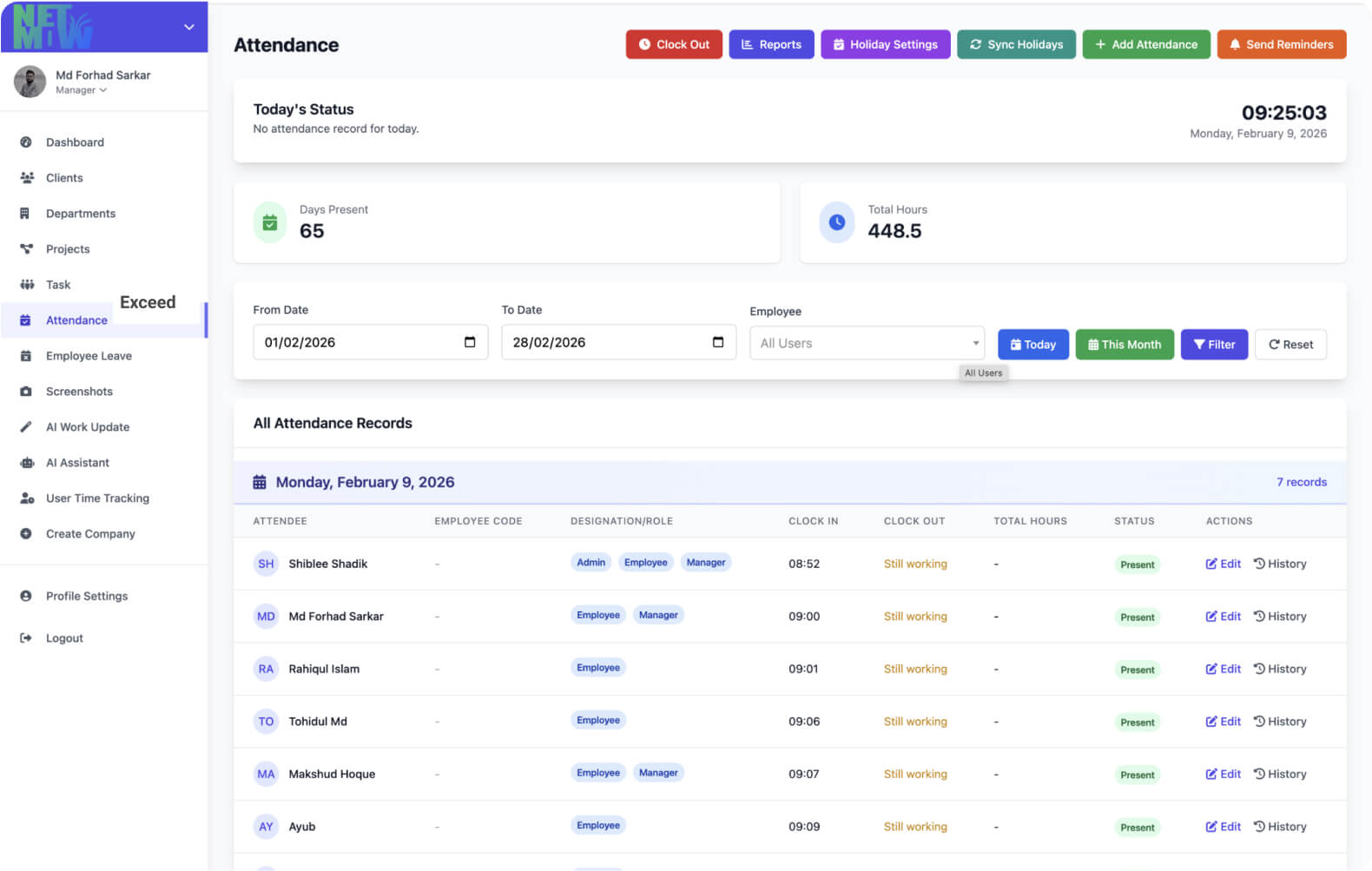This screenshot has height=871, width=1372.
Task: Navigate to the Projects menu item
Action: pos(68,249)
